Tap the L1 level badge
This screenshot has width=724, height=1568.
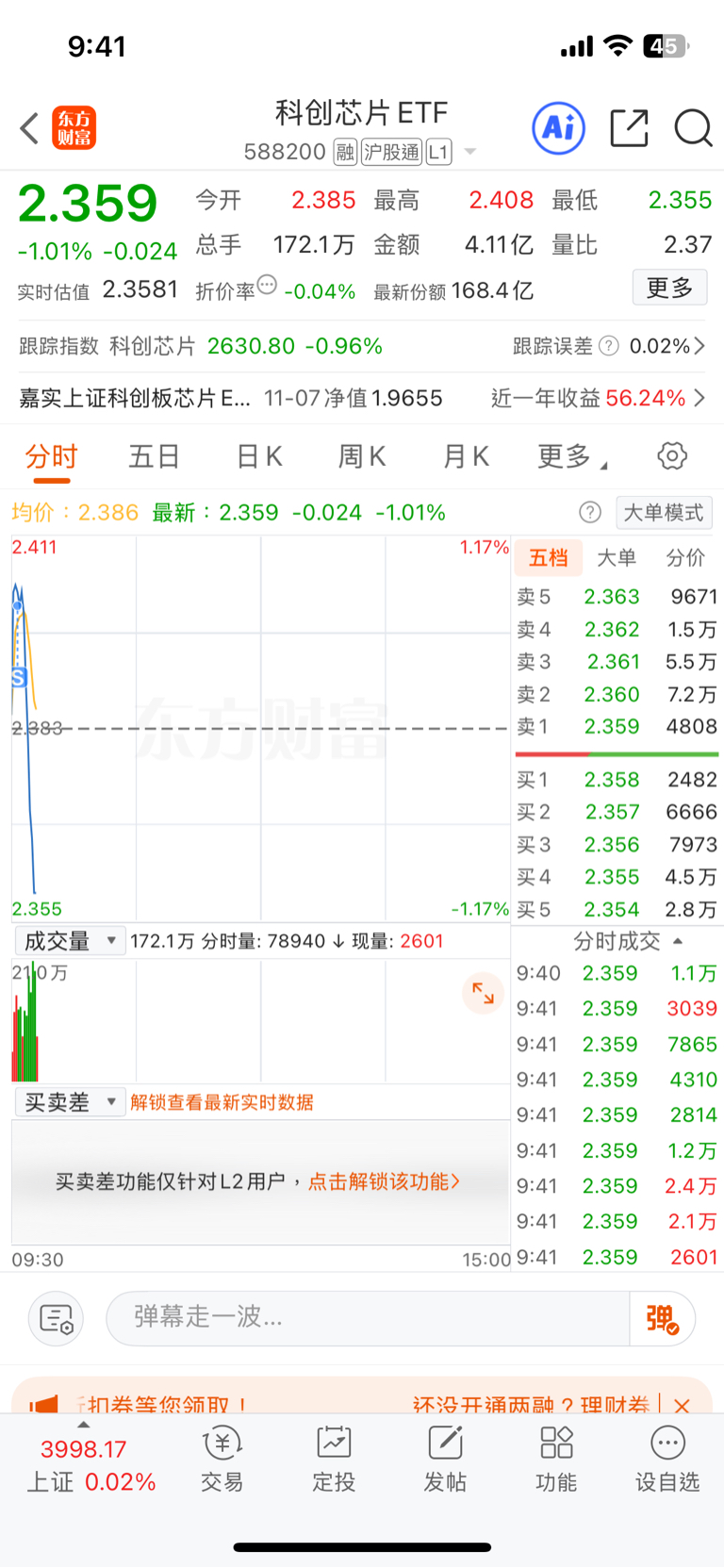point(438,152)
